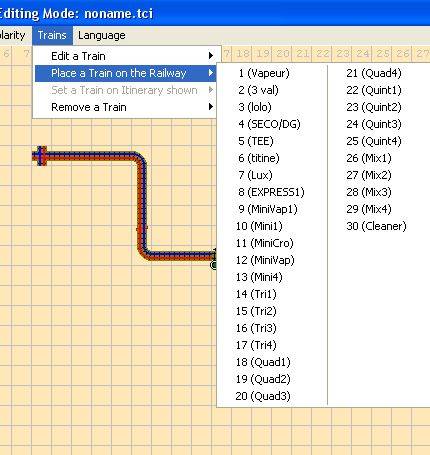This screenshot has height=455, width=430.
Task: Click the bottom-left curved track piece
Action: 144,253
